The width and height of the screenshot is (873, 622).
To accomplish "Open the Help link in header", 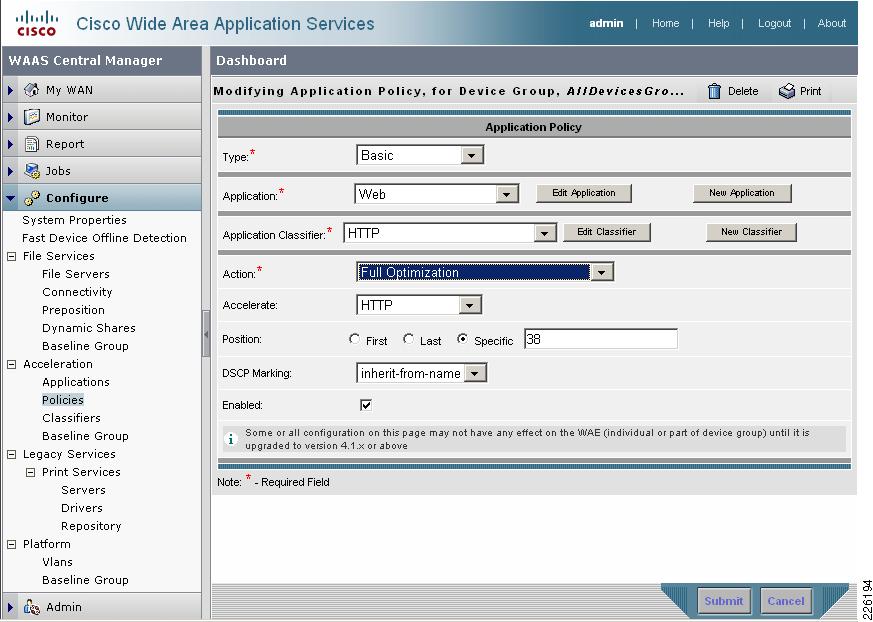I will [x=718, y=23].
